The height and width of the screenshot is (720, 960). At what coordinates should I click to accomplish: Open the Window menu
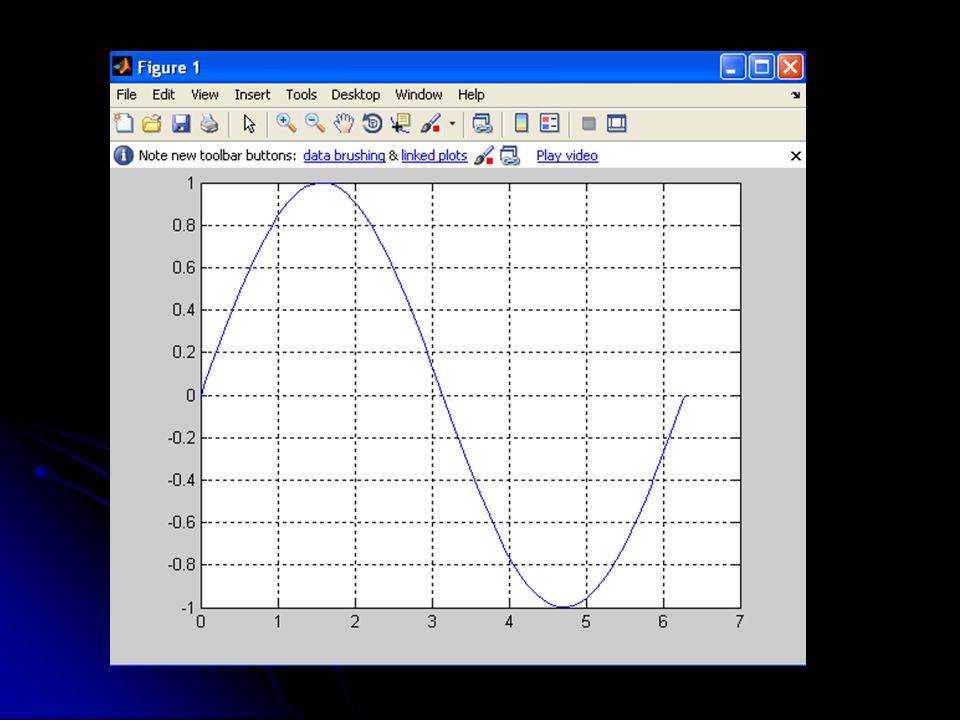click(419, 95)
